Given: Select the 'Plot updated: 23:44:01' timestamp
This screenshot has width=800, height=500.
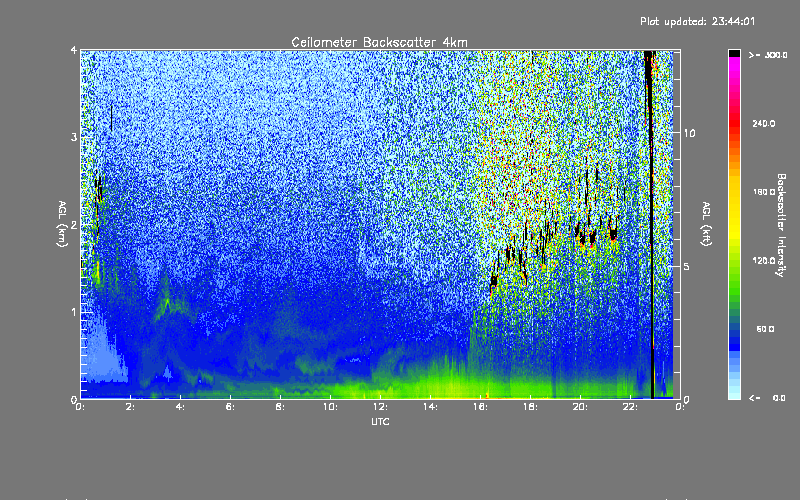Looking at the screenshot, I should click(697, 21).
